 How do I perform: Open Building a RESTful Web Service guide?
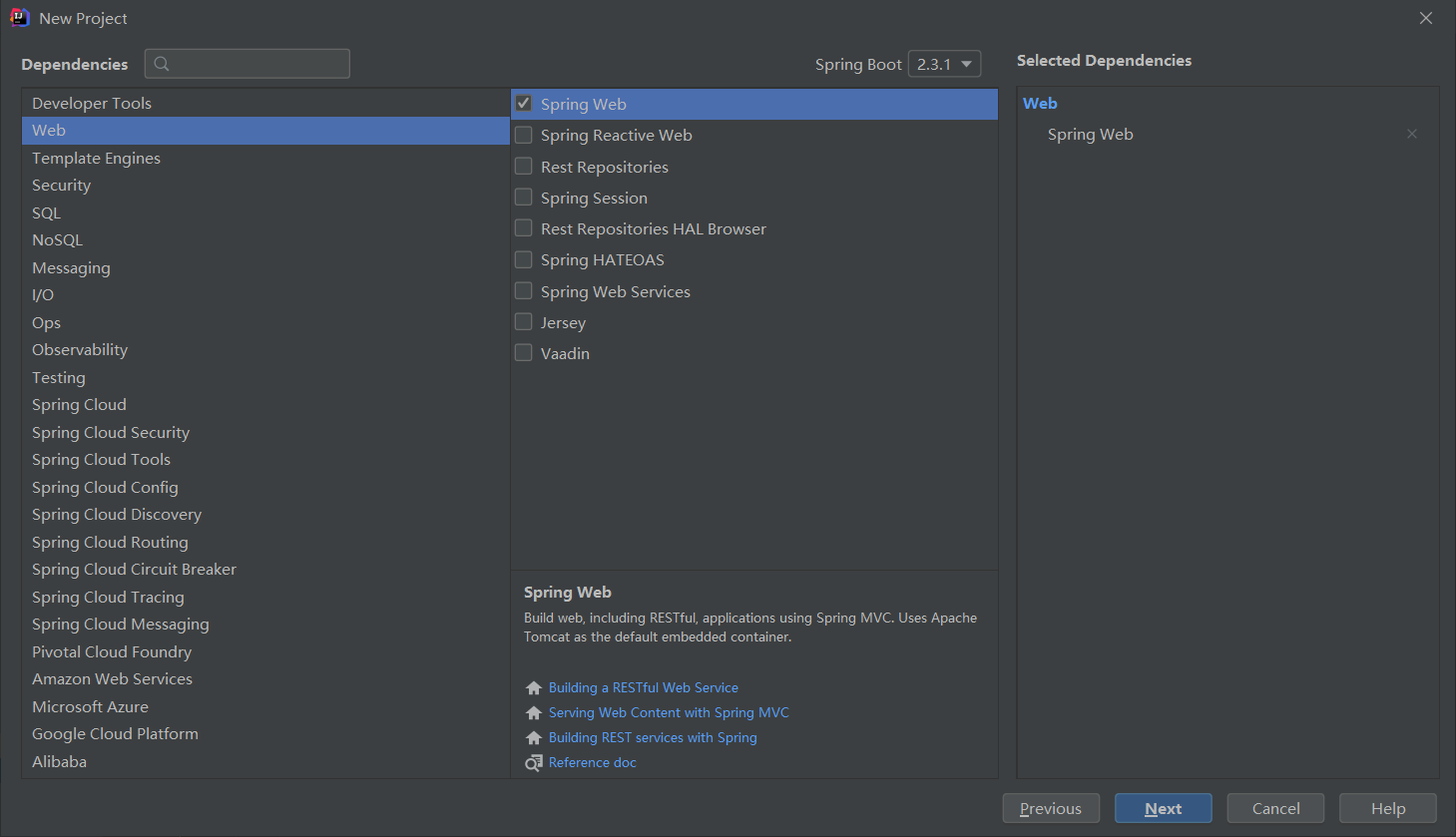coord(644,687)
